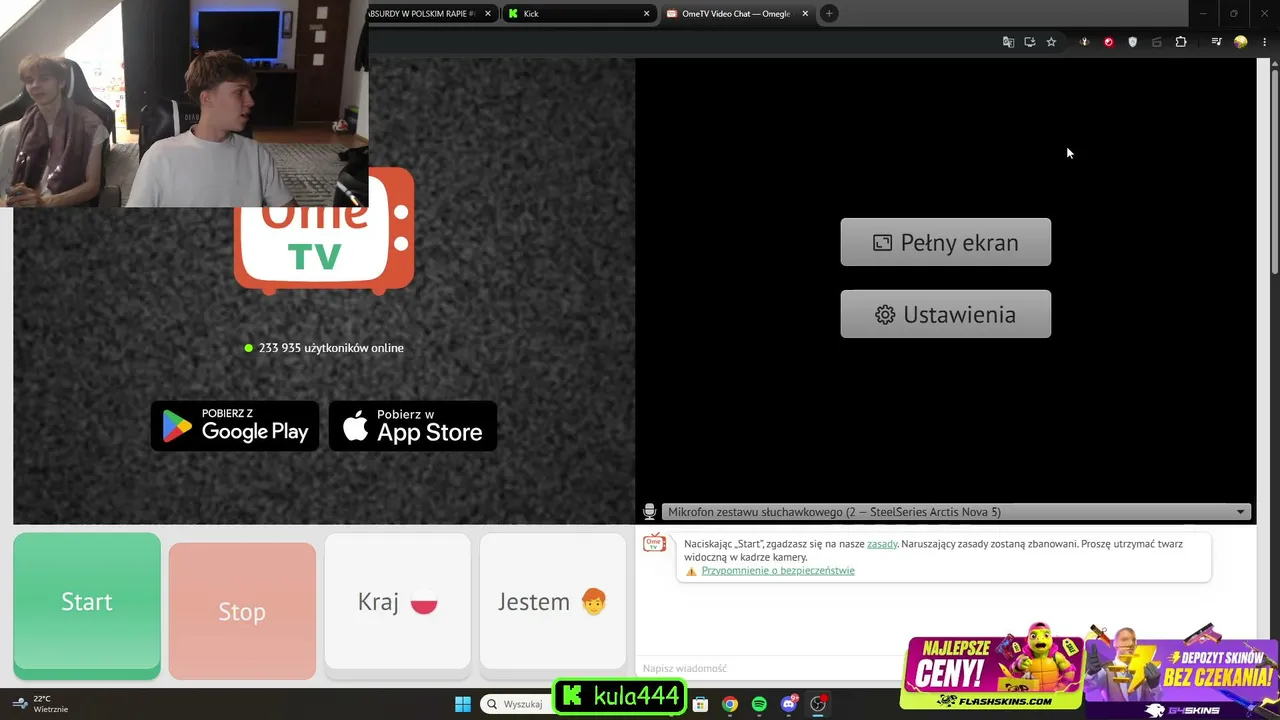The height and width of the screenshot is (720, 1280).
Task: Bookmark this page with the star icon
Action: click(x=1051, y=42)
